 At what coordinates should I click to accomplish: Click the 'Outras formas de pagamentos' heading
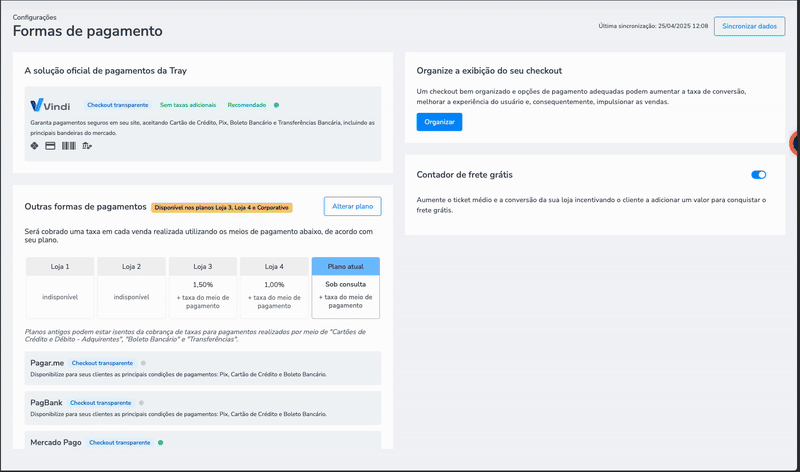[x=85, y=207]
